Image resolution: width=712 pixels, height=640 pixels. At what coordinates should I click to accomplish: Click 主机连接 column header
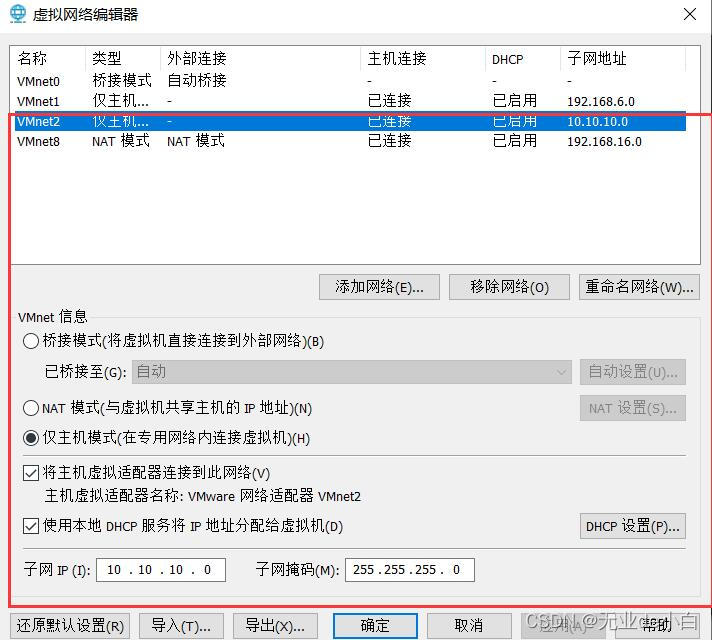[x=423, y=59]
